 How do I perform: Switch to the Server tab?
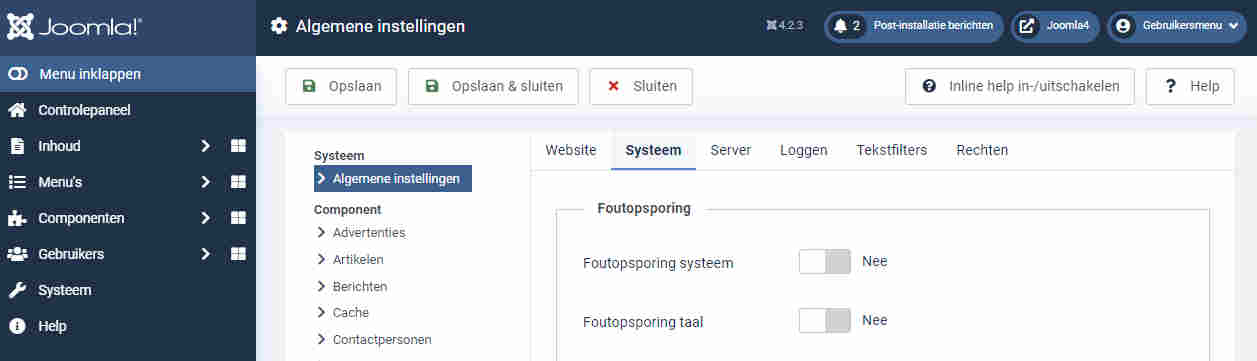coord(730,150)
